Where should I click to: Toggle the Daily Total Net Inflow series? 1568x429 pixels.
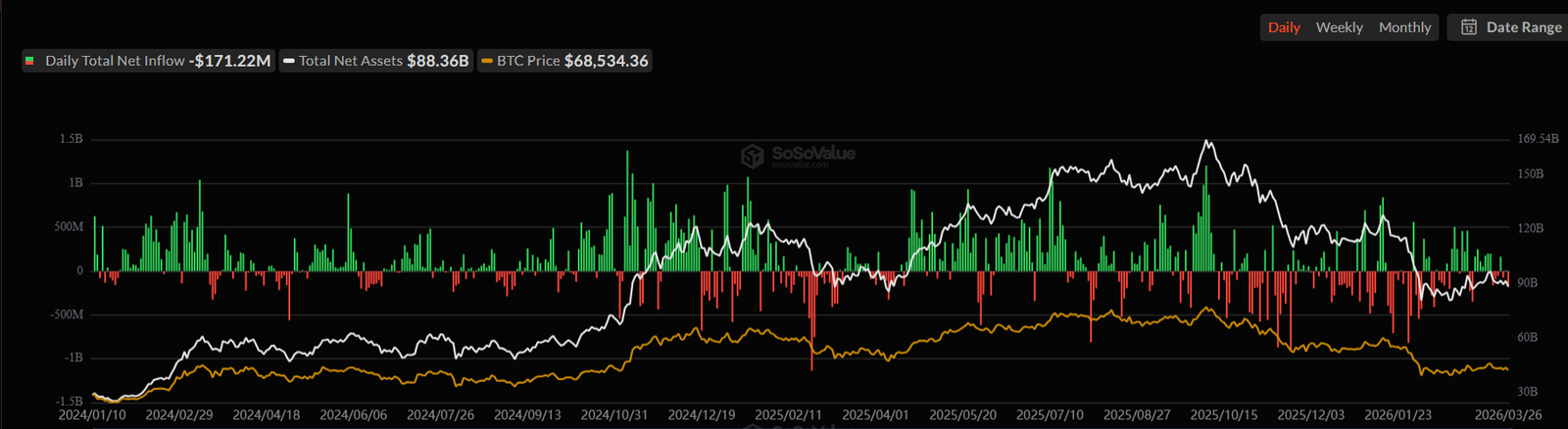coord(147,61)
